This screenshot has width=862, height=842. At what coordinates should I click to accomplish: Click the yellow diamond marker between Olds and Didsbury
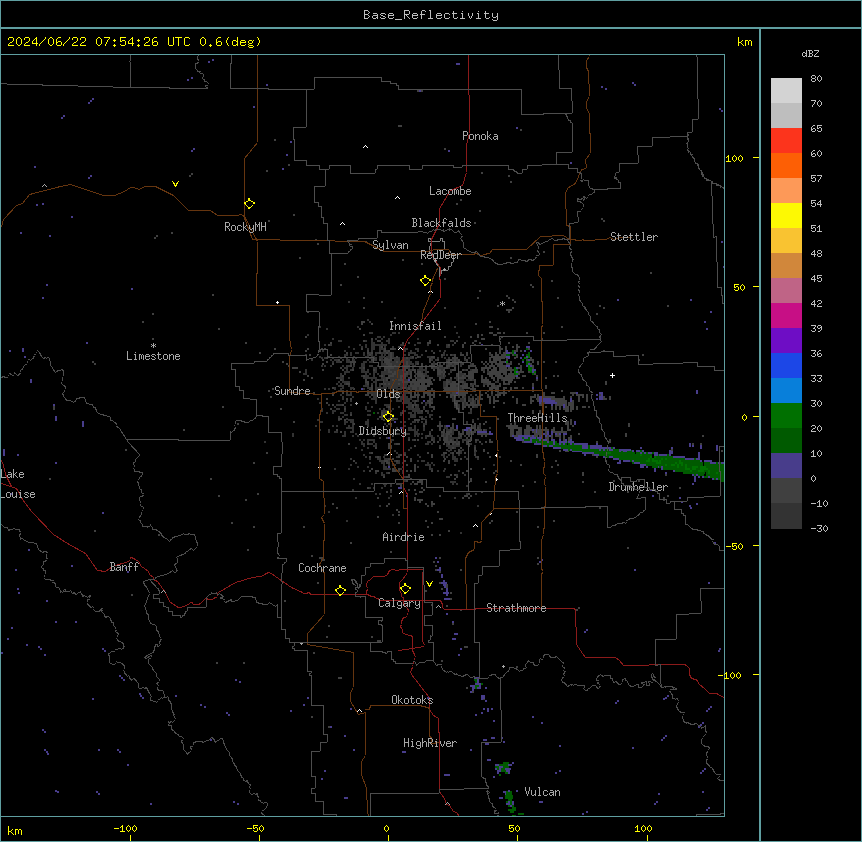point(388,417)
